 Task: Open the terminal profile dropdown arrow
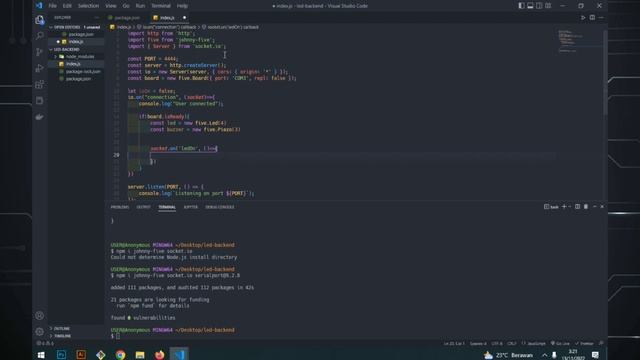pyautogui.click(x=570, y=207)
